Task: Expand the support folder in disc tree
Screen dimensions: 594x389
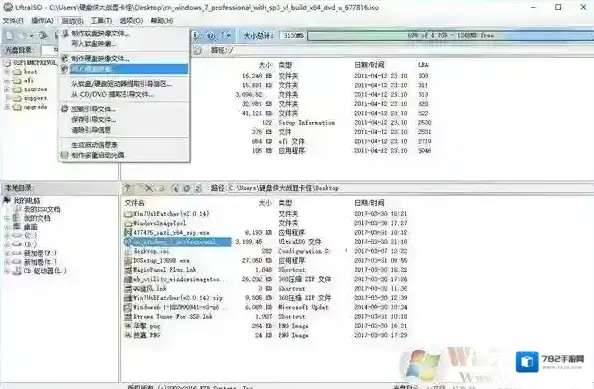Action: 7,98
